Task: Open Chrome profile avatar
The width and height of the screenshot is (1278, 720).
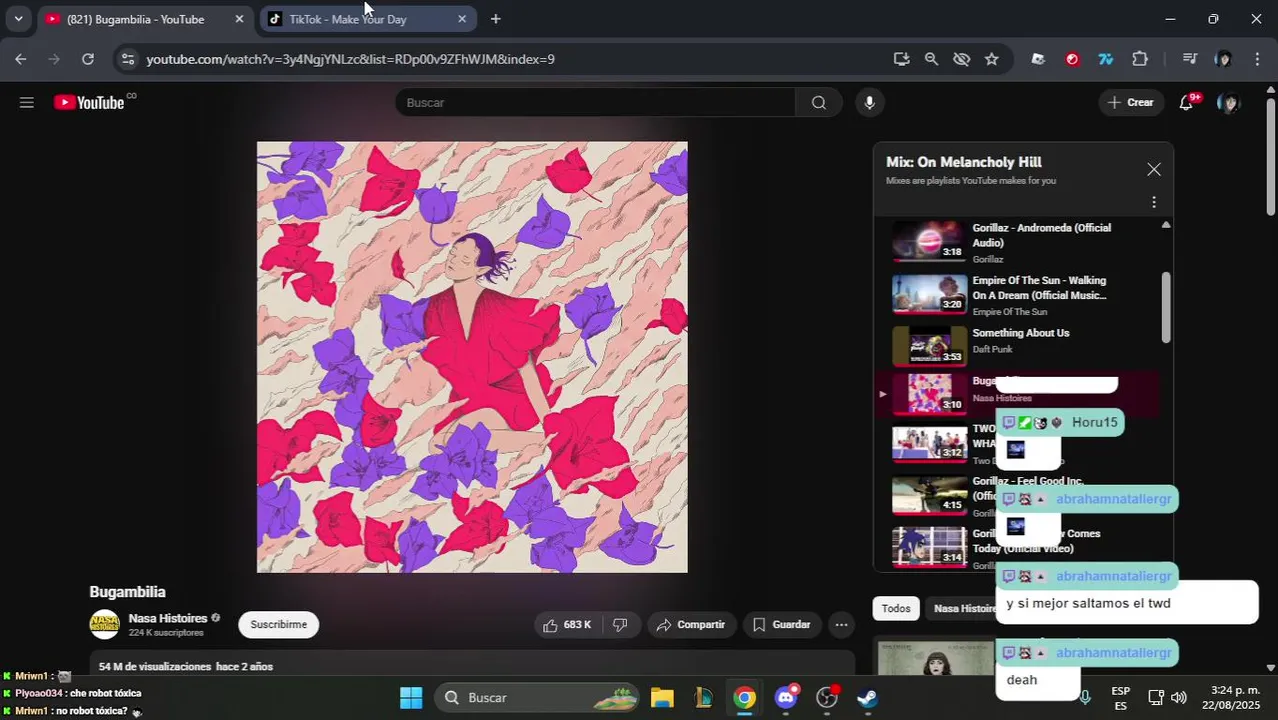Action: 1223,59
